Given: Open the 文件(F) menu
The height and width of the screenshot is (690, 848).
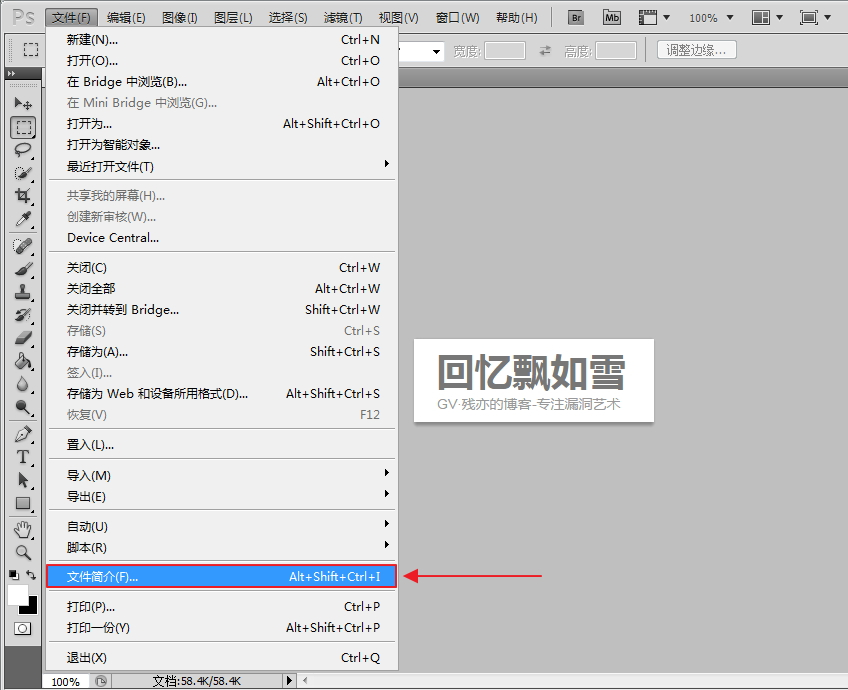Looking at the screenshot, I should 71,18.
